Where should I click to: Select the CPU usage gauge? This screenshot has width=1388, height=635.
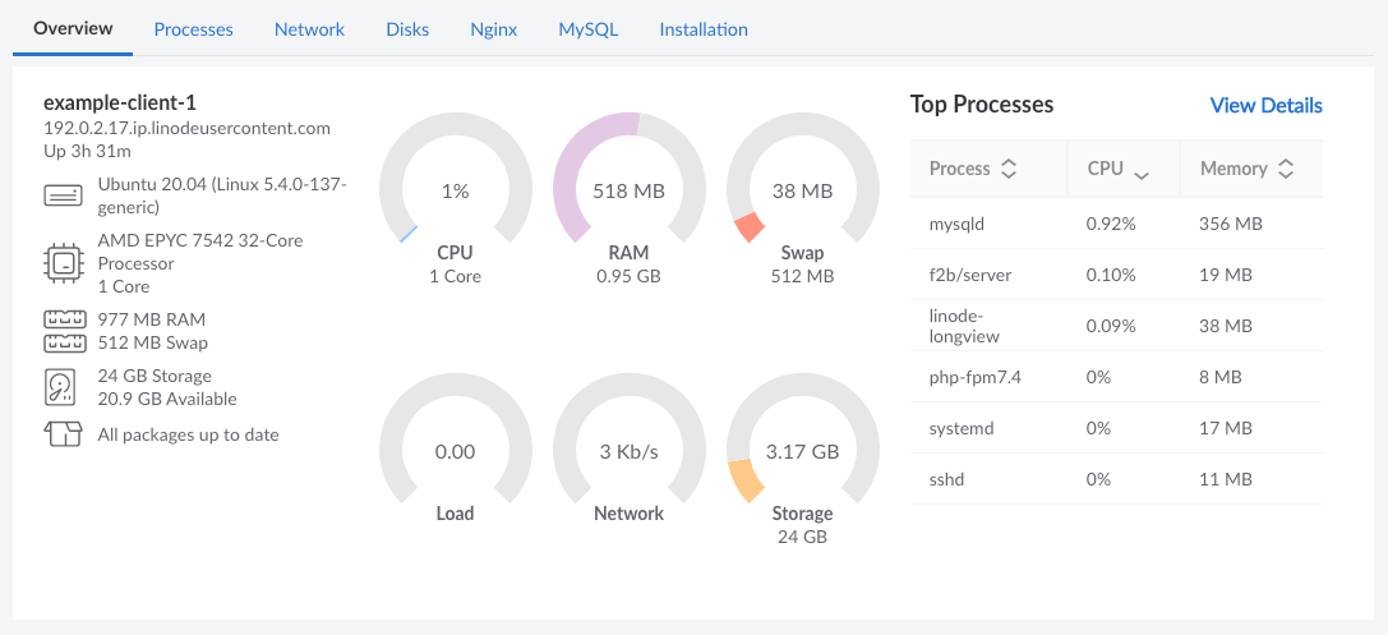coord(456,188)
